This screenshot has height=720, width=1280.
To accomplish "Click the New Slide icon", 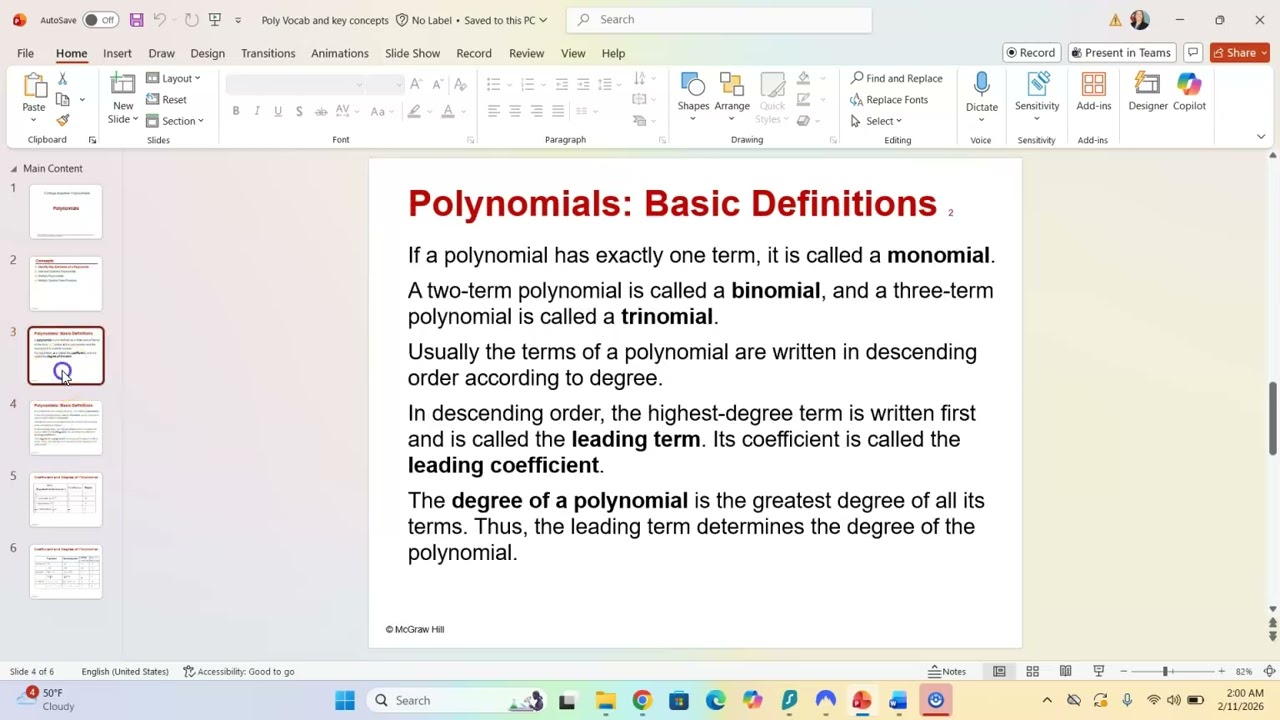I will point(123,85).
